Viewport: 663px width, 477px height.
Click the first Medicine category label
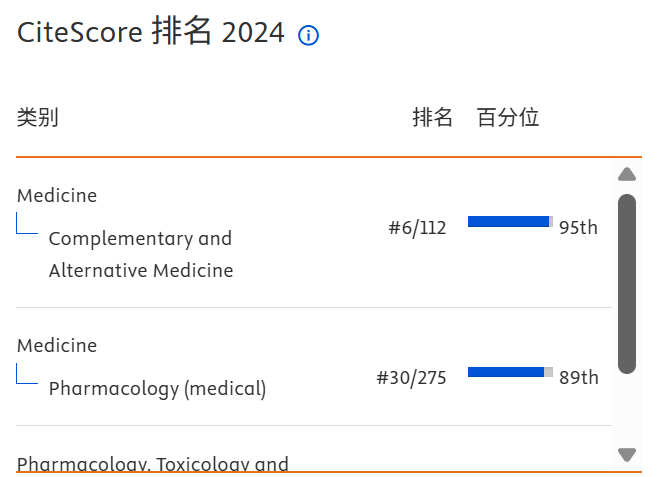(x=57, y=195)
